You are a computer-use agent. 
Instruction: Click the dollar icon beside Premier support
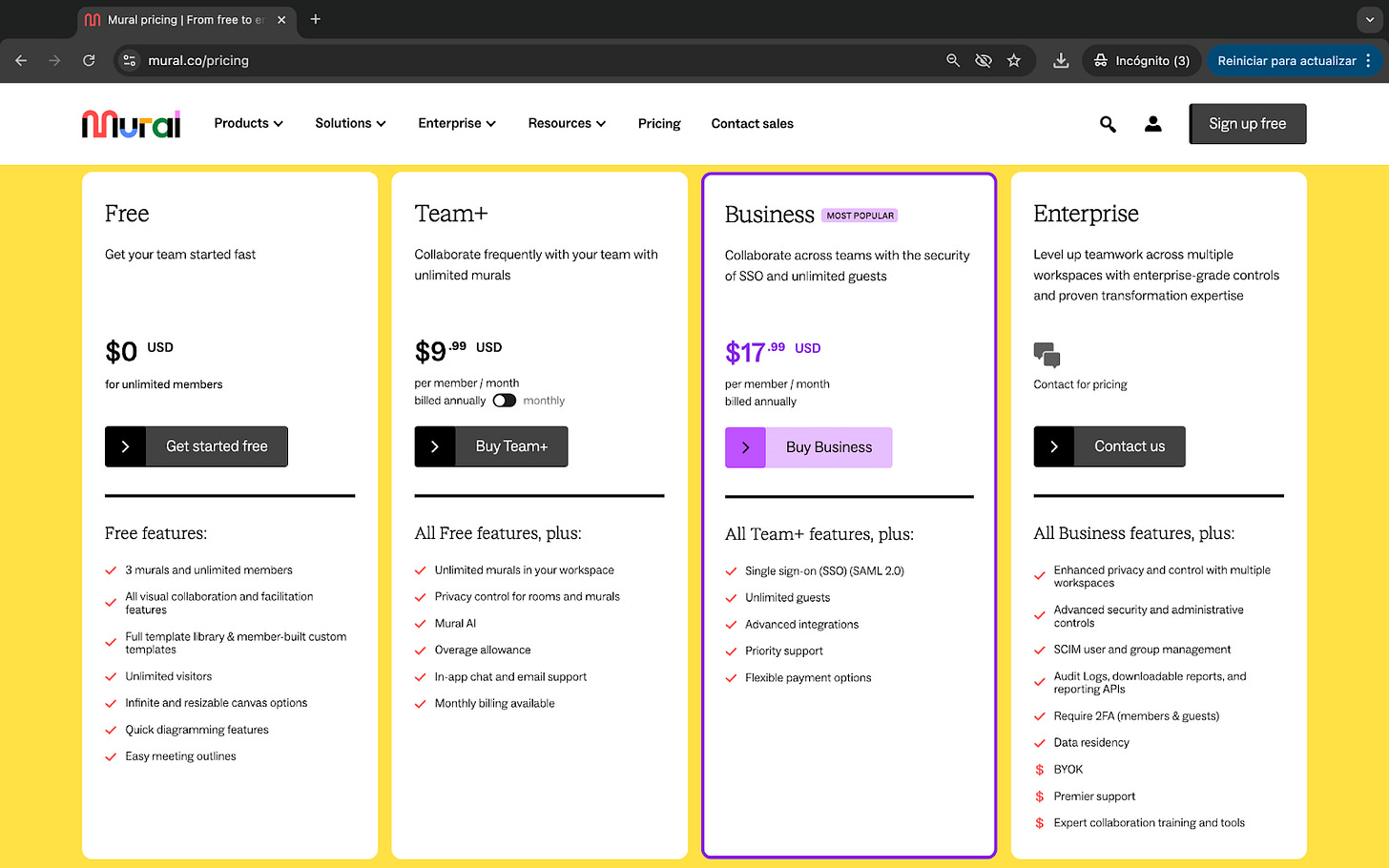click(1040, 796)
